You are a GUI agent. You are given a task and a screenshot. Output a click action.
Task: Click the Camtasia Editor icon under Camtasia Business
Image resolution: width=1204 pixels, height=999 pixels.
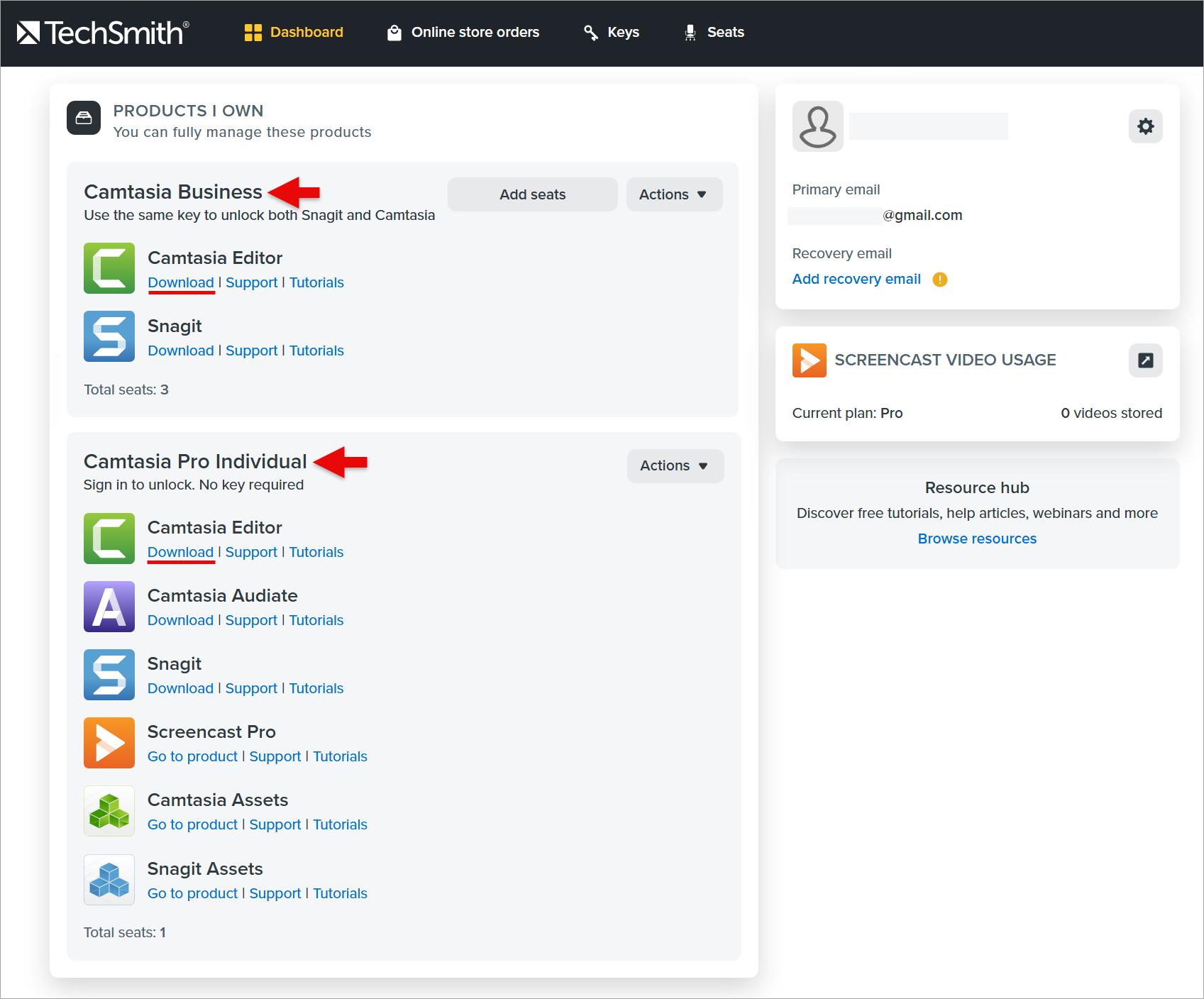[109, 268]
